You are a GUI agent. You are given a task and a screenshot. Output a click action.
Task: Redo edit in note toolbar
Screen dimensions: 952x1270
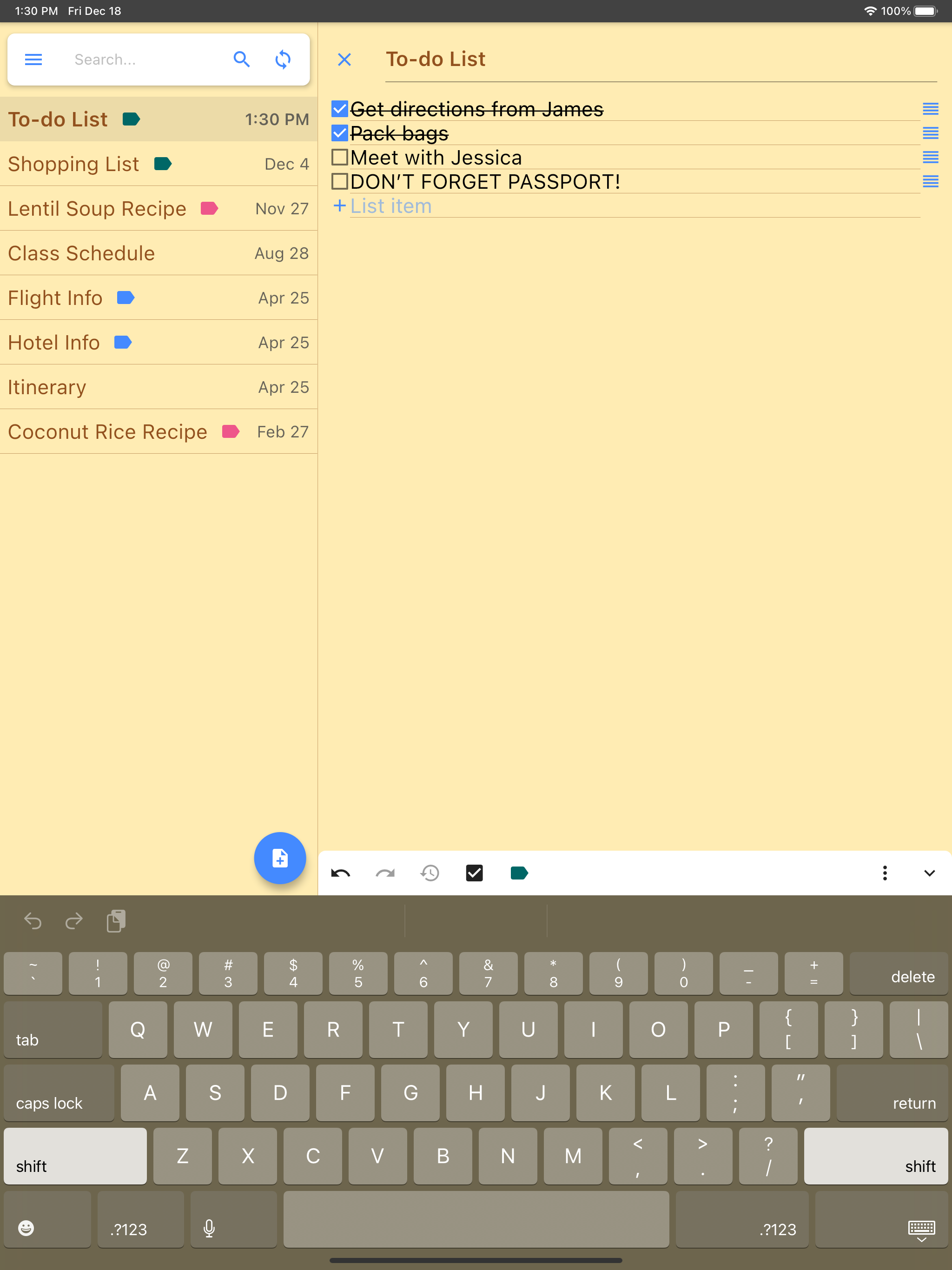(x=385, y=873)
